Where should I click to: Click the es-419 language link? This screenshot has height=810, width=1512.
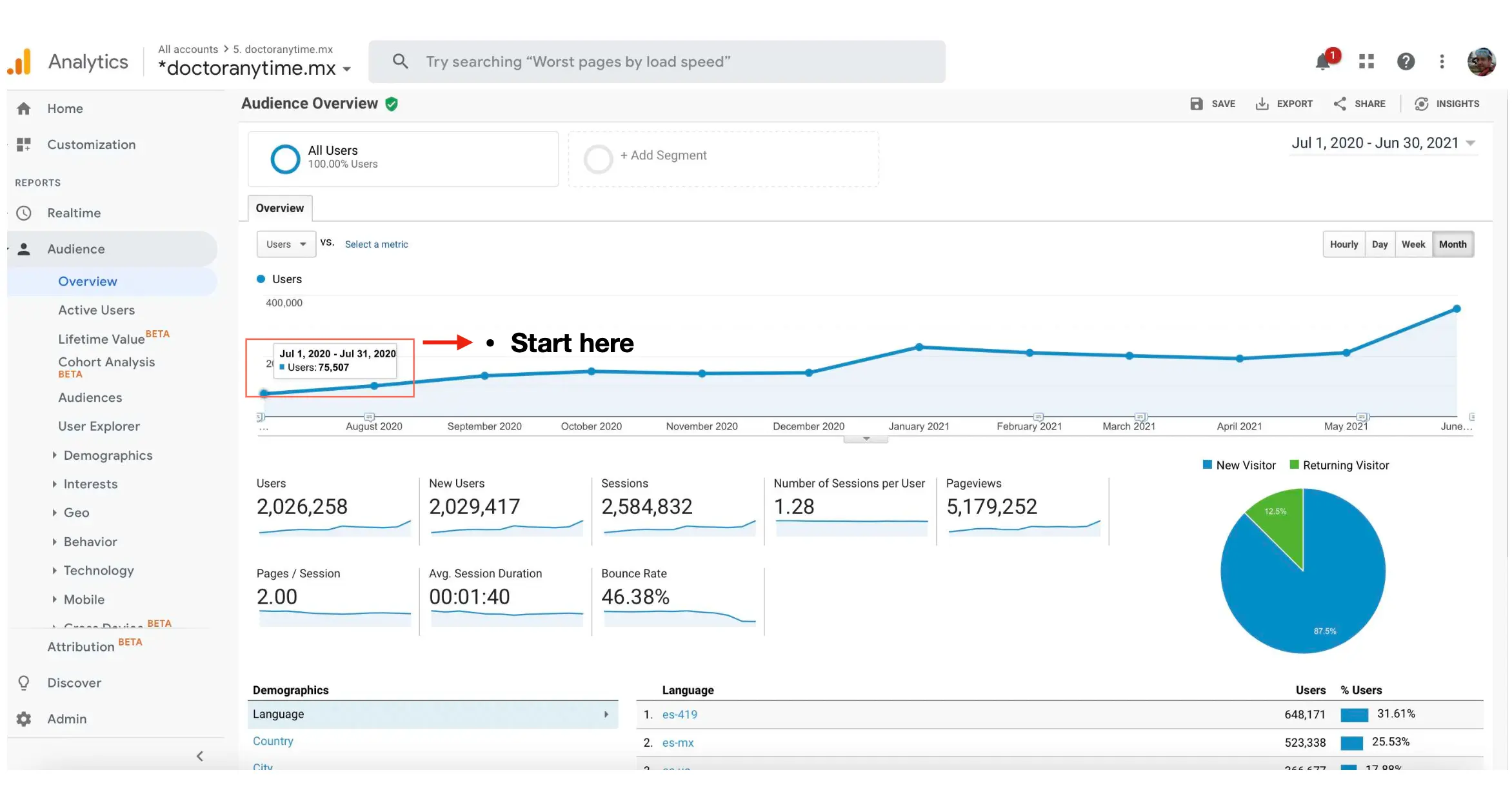coord(679,715)
